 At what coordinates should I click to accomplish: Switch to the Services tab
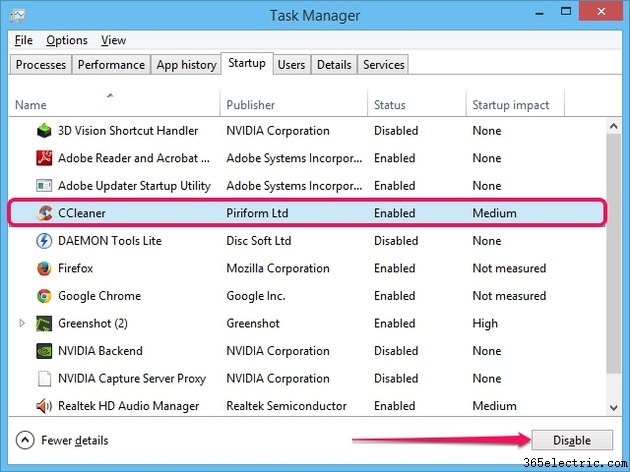(384, 65)
